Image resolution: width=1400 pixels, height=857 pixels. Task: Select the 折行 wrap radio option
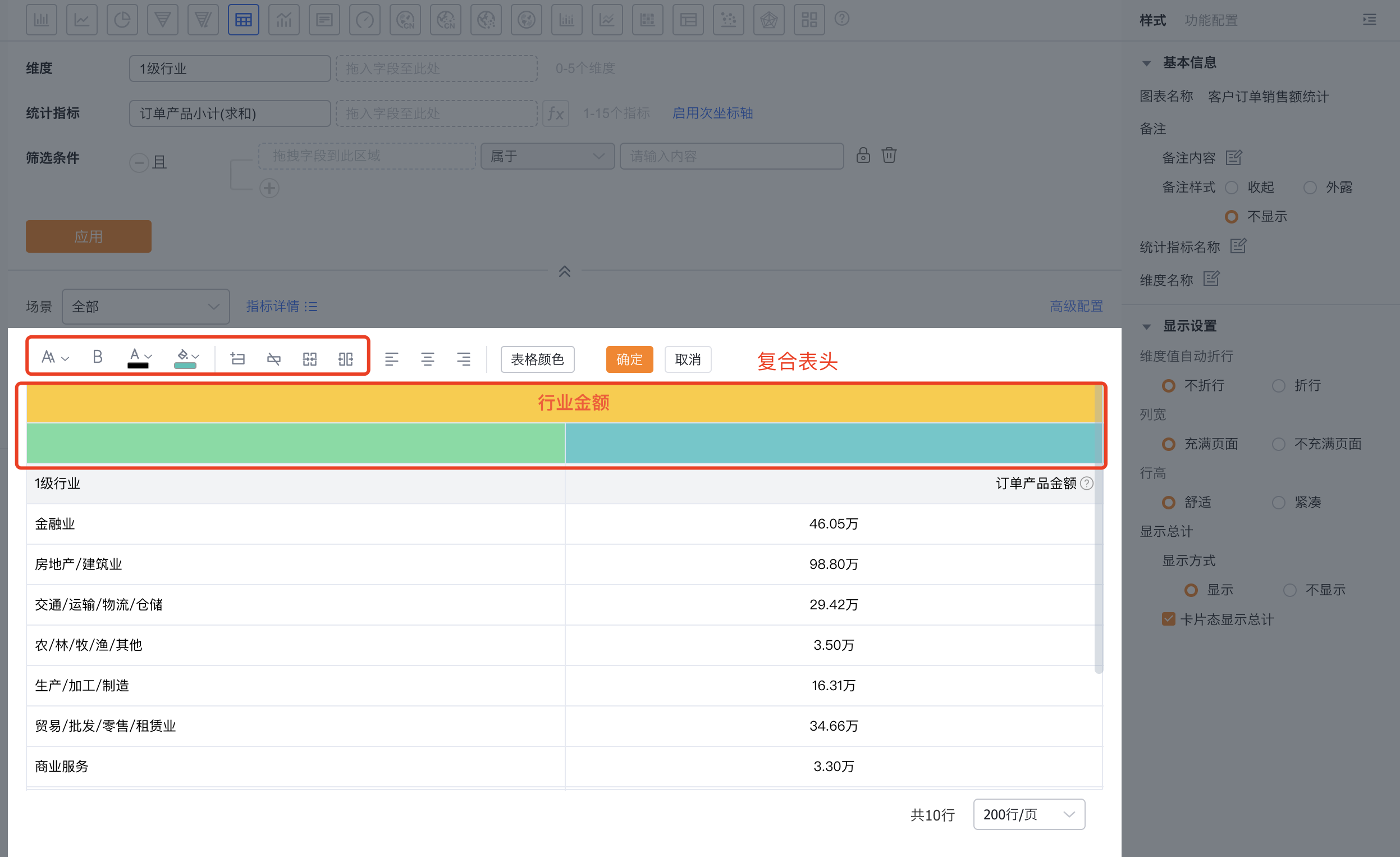(1278, 386)
